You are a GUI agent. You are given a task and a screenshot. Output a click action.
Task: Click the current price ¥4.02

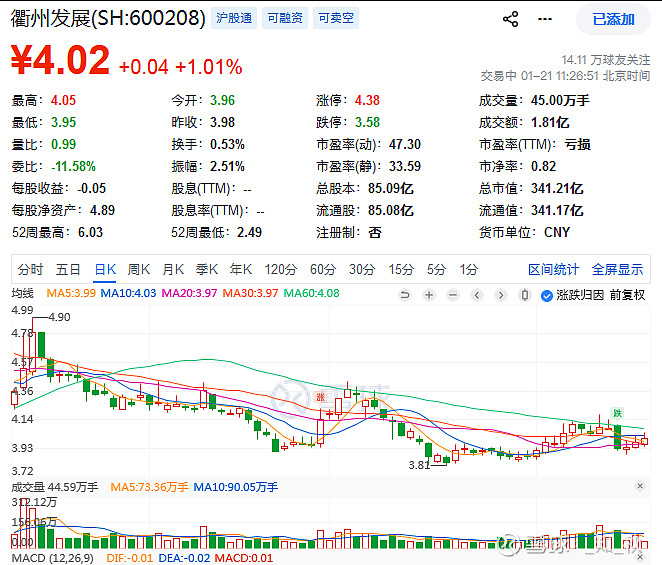[60, 60]
